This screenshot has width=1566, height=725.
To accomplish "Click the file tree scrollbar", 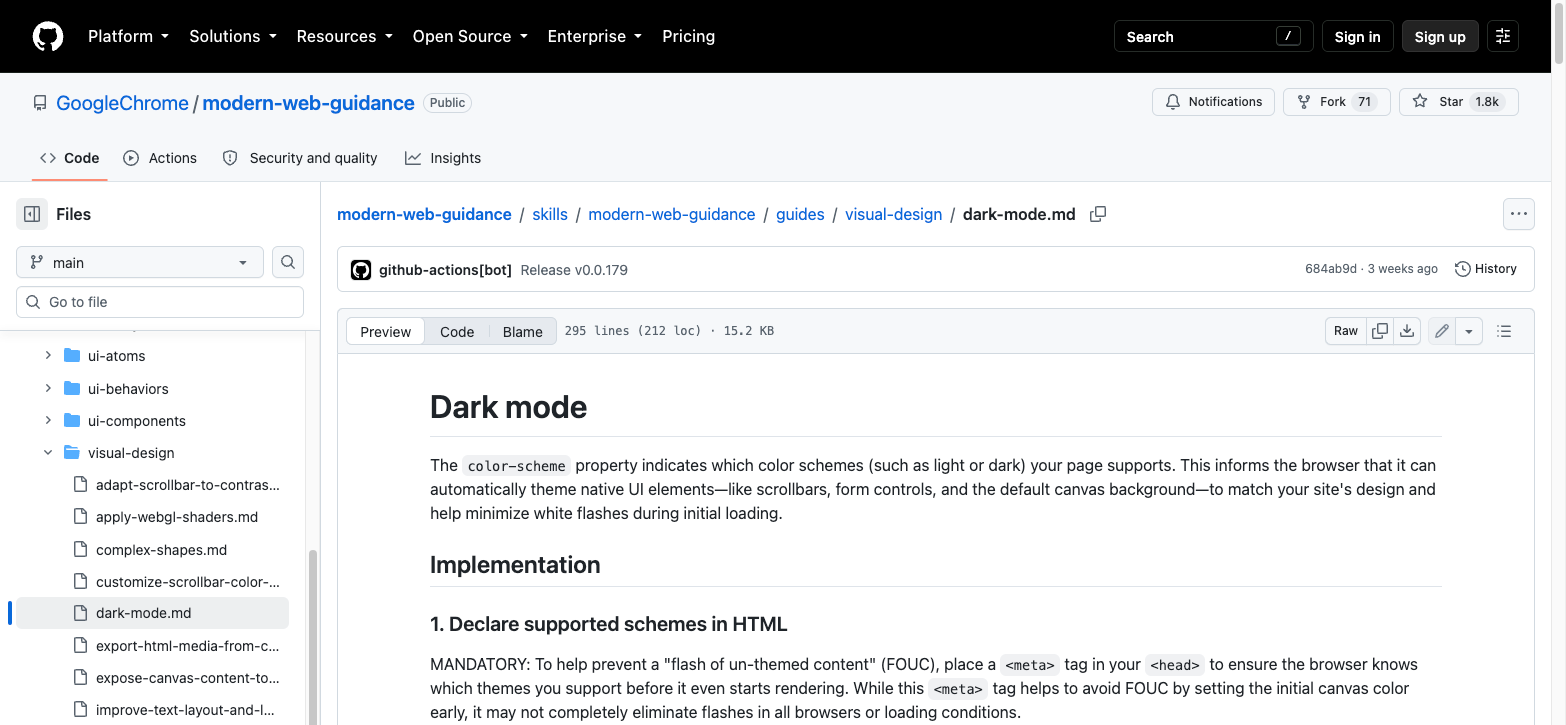I will [x=313, y=638].
